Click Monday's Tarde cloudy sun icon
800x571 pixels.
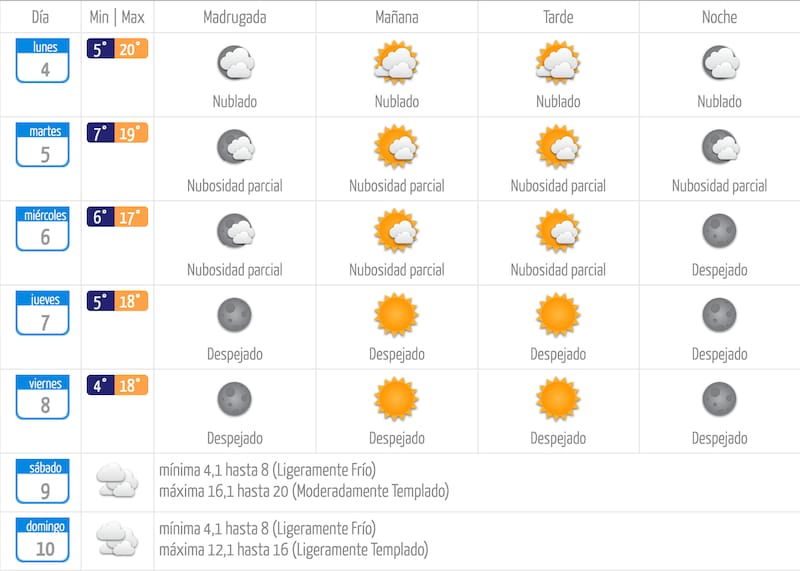click(x=558, y=63)
